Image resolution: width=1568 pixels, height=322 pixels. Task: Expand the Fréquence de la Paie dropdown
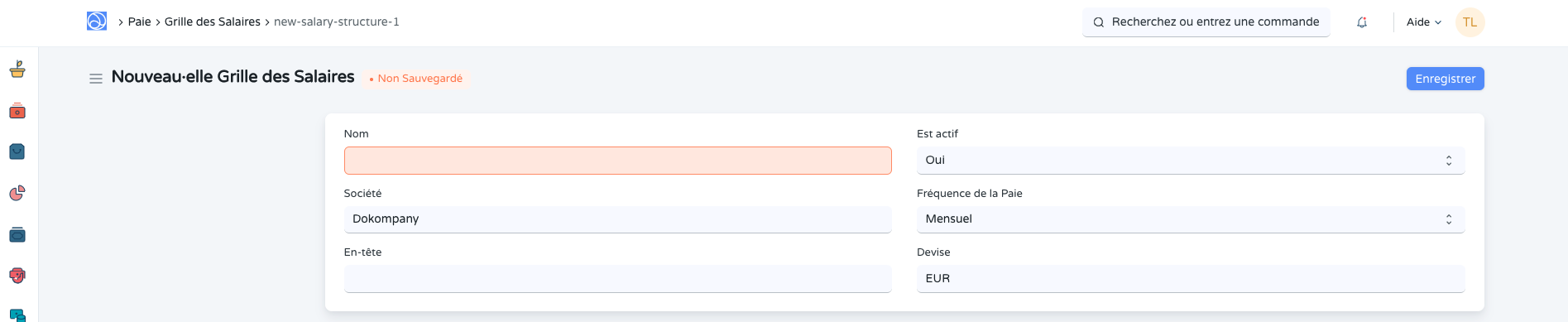[1191, 219]
